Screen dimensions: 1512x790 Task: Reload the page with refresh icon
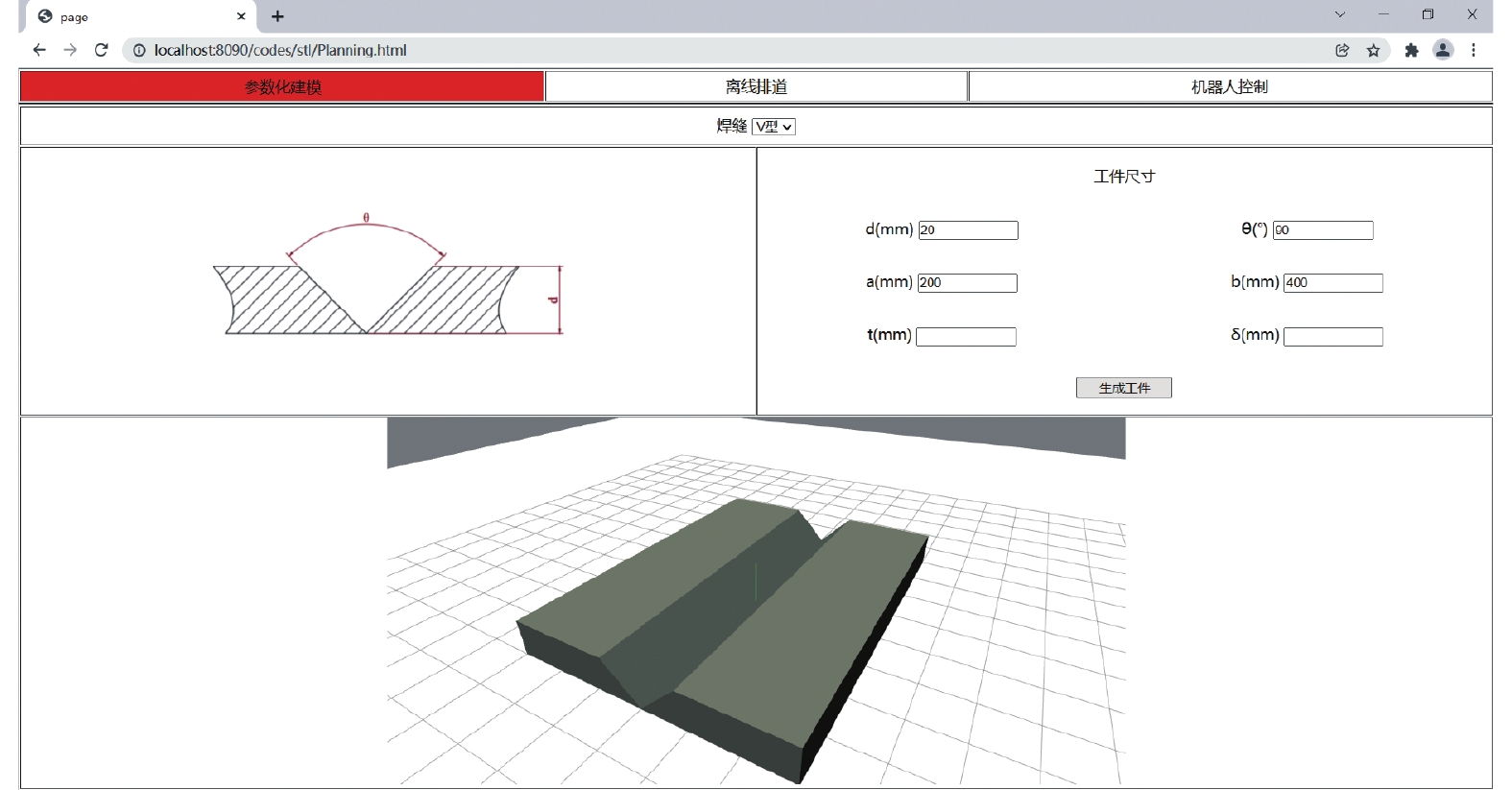pos(101,50)
